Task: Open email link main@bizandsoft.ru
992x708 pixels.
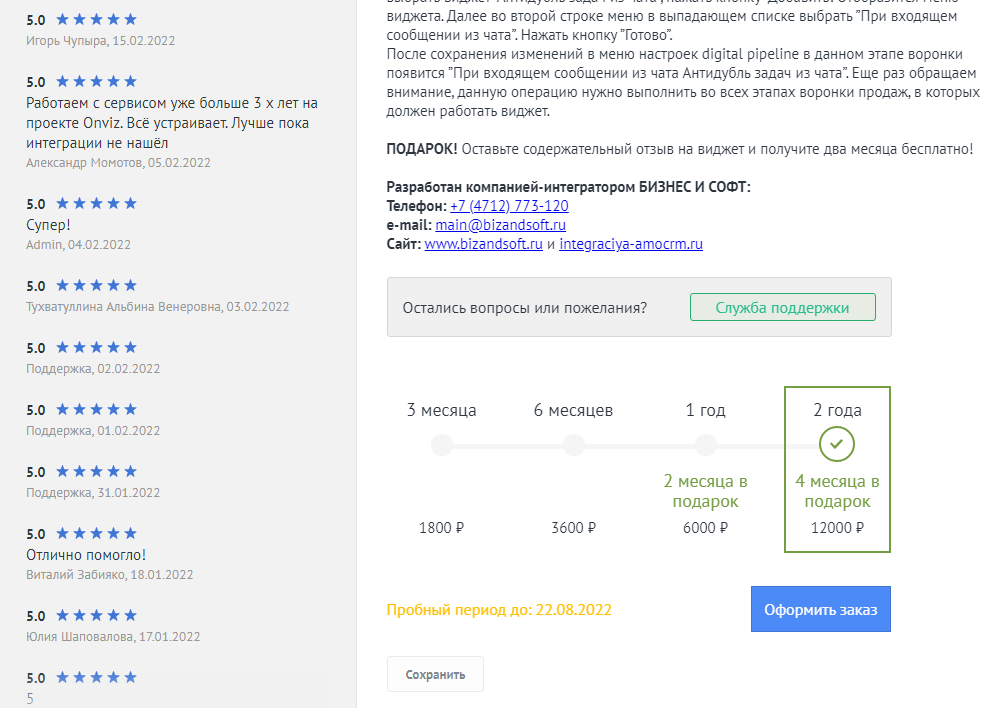Action: point(500,225)
